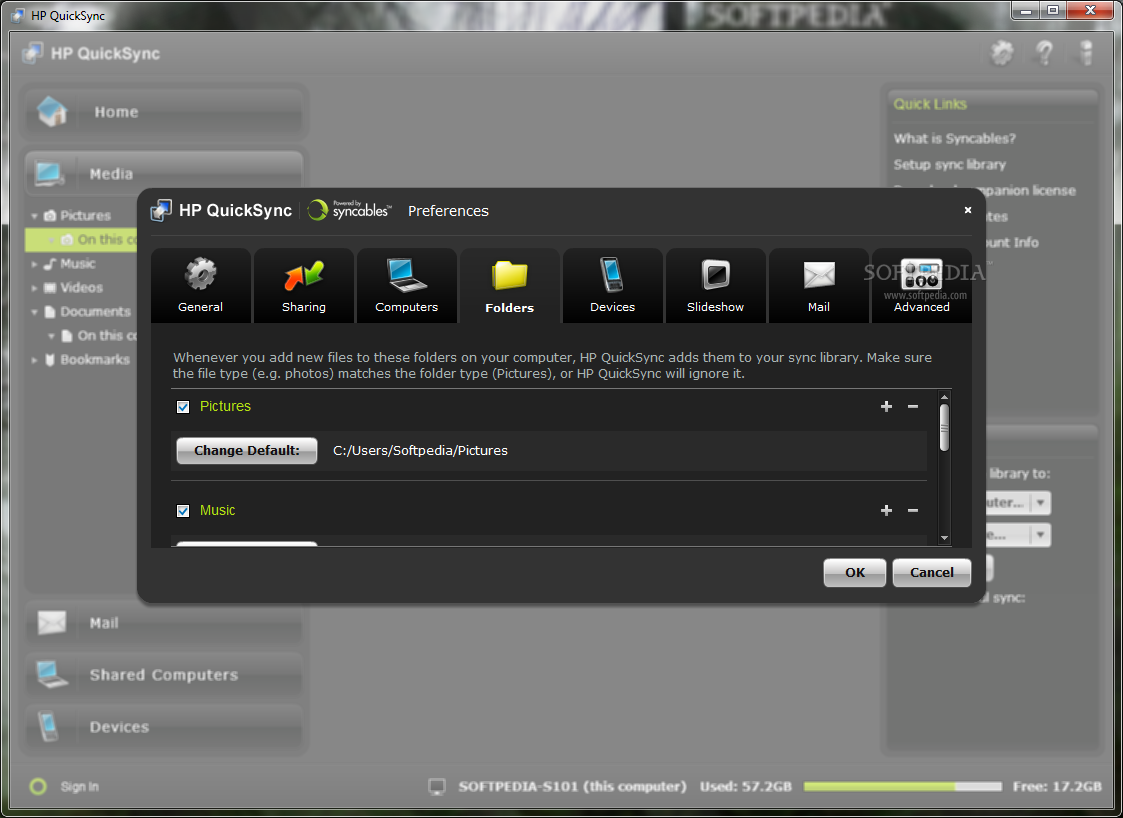Cancel the Preferences dialog

[932, 572]
